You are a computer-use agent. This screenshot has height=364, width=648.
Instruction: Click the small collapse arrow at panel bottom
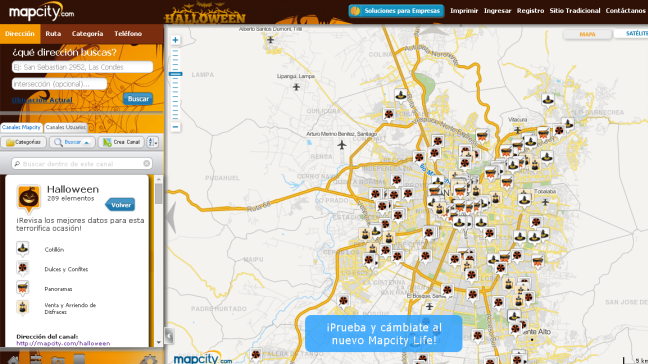(169, 336)
